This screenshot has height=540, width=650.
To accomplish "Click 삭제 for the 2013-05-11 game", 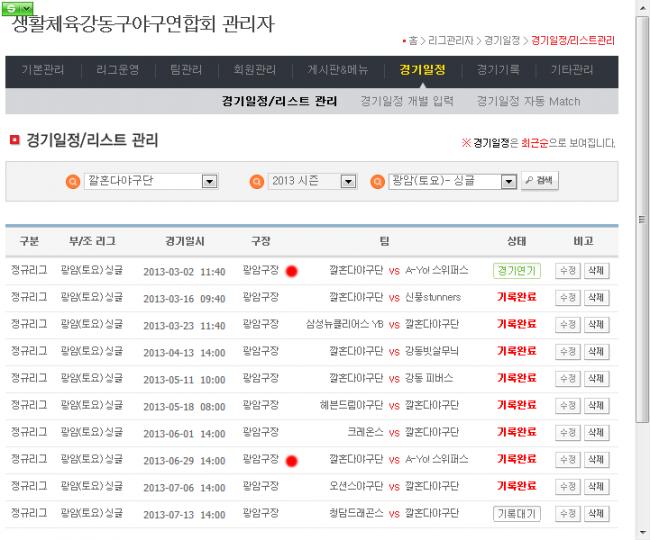I will (596, 378).
